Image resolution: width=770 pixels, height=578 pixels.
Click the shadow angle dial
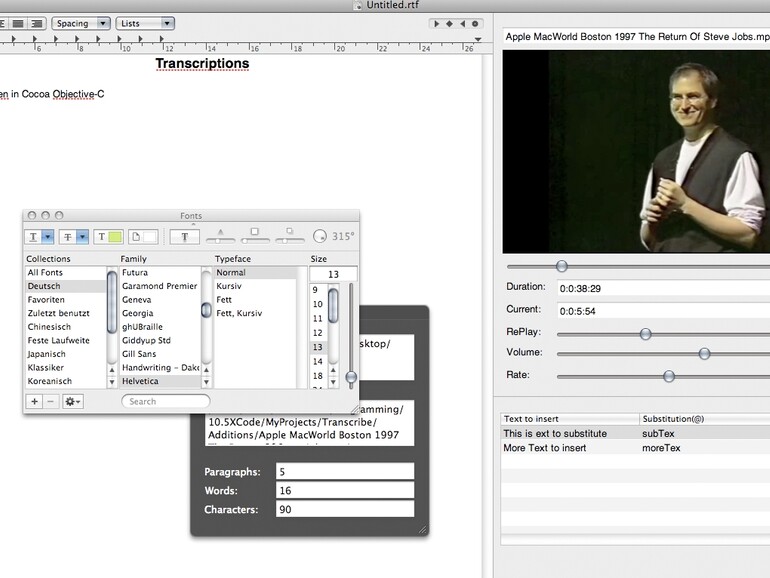(320, 237)
